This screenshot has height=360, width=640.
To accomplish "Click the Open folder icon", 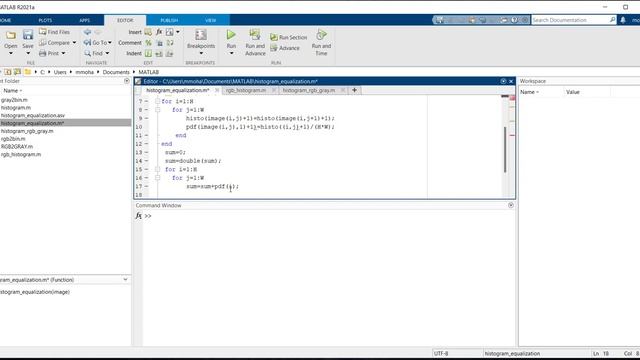I will pyautogui.click(x=11, y=35).
